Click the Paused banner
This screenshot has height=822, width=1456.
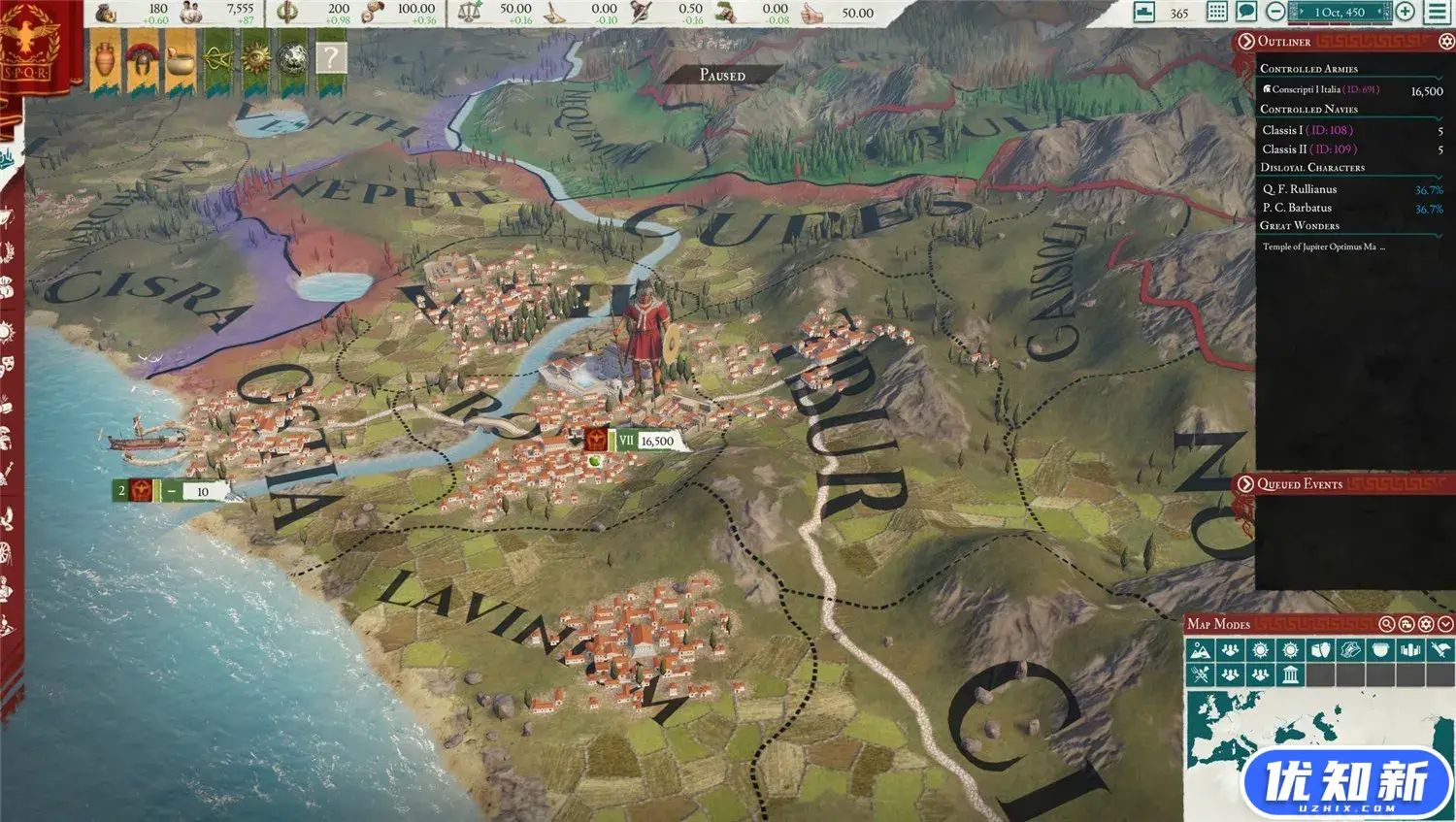722,75
